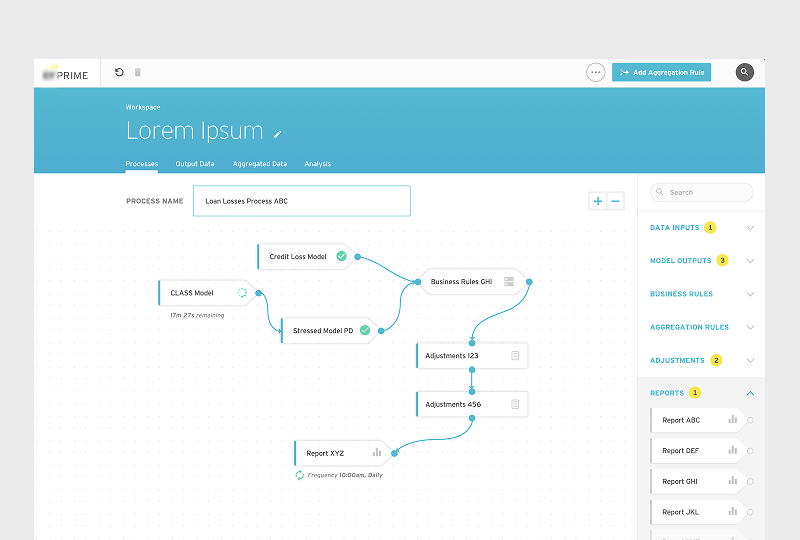
Task: Select the Adjustments 456 node
Action: click(472, 404)
